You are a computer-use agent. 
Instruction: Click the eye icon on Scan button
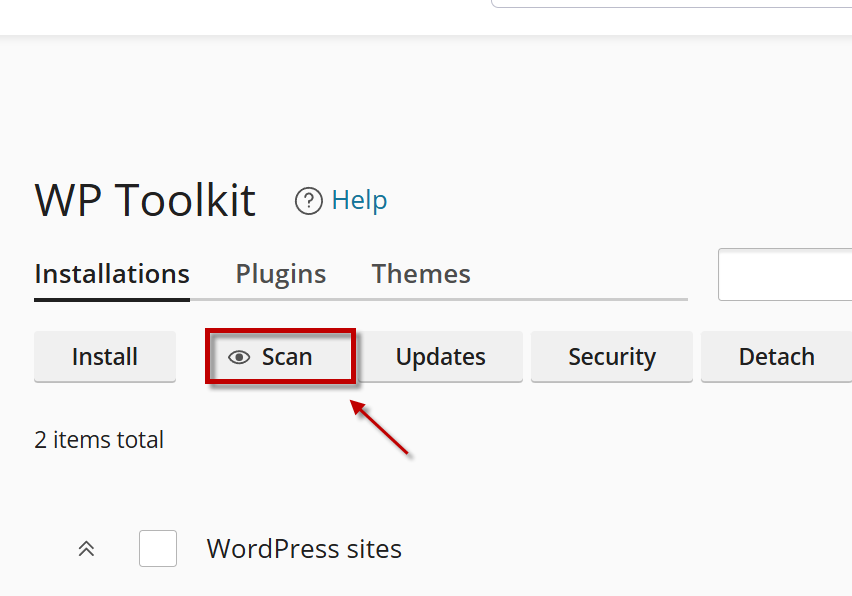pos(239,357)
